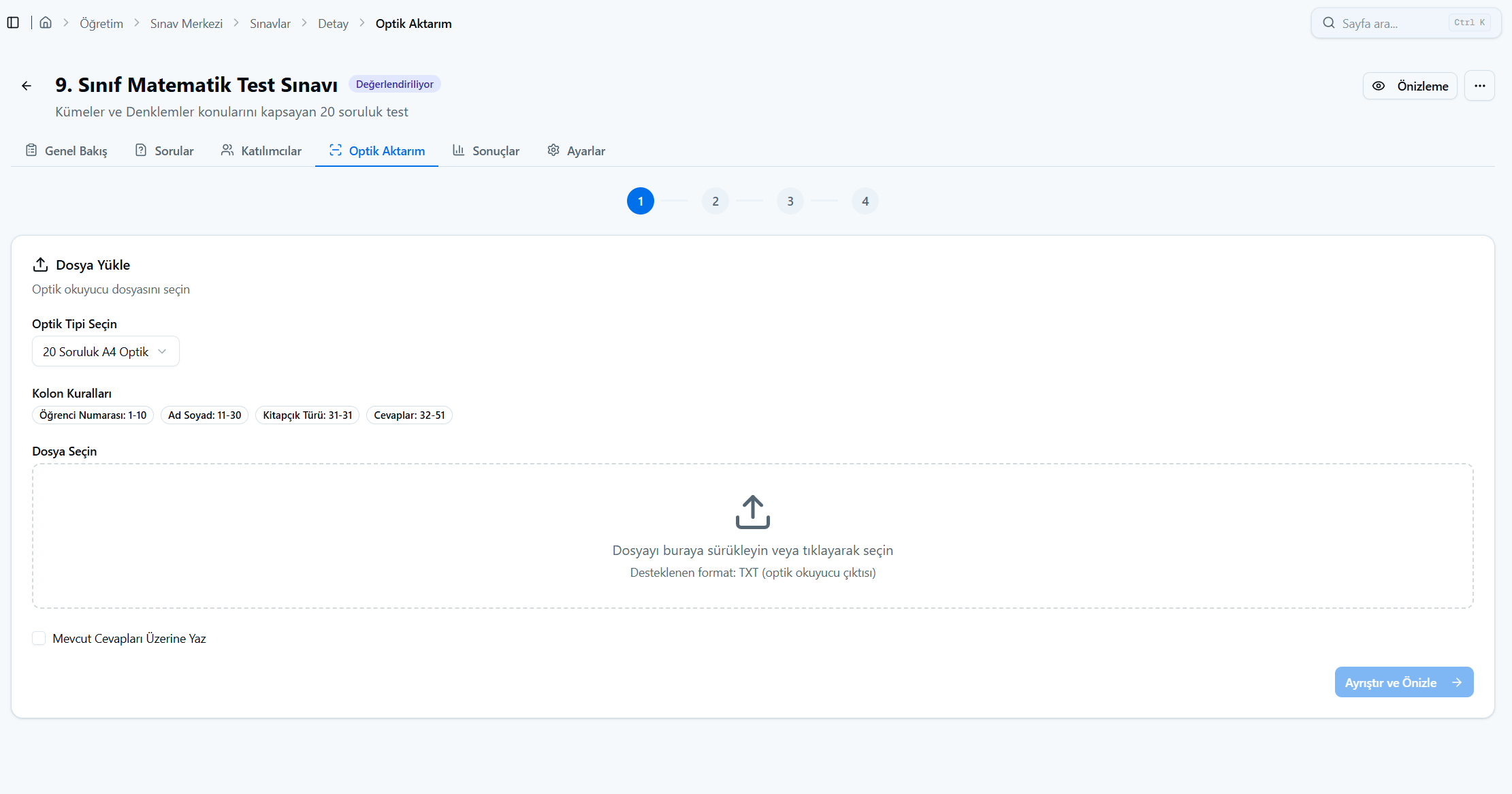
Task: Open the Optik Tipi Seçin dropdown
Action: tap(106, 351)
